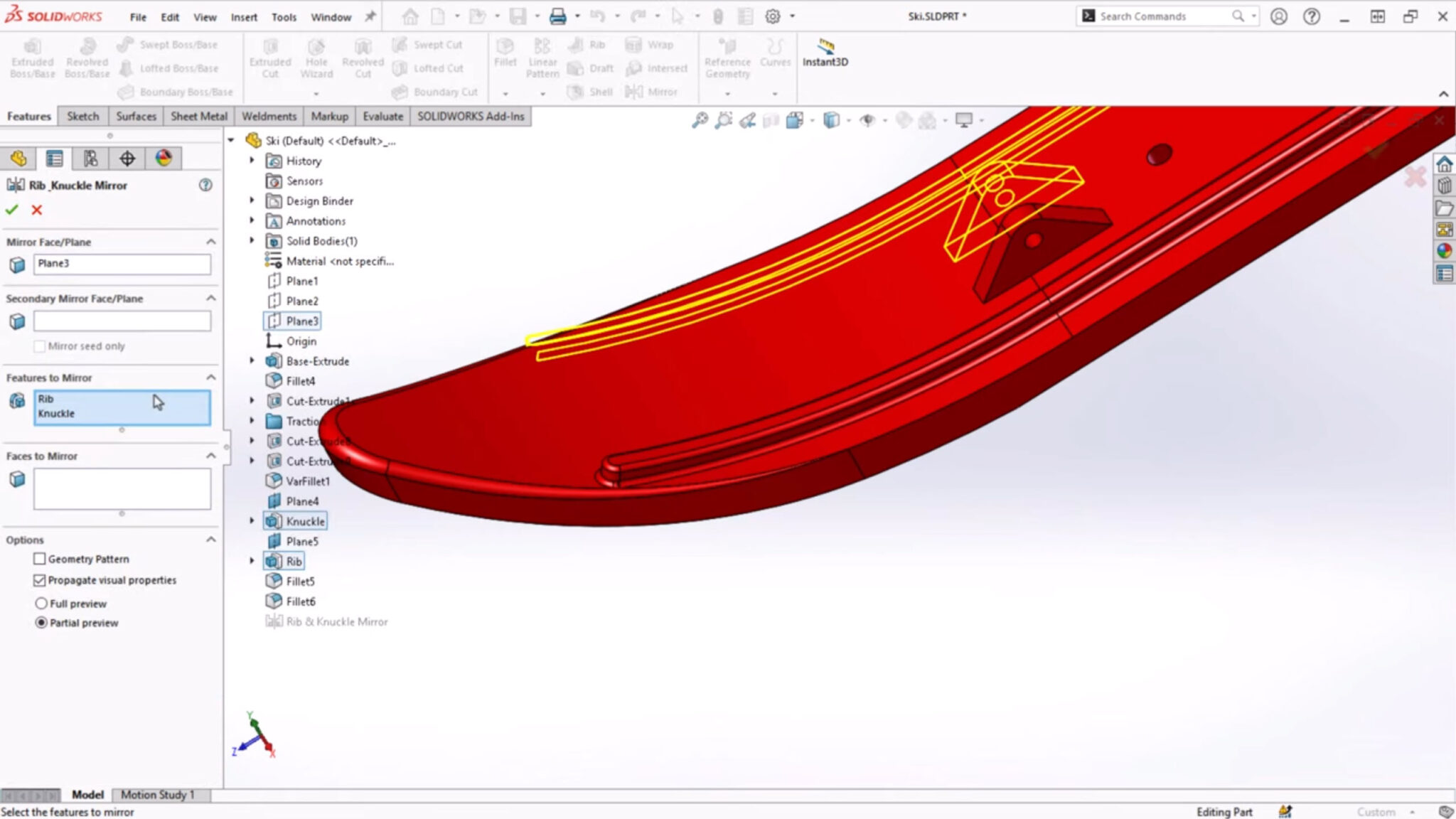Disable Propagate visual properties
Screen dimensions: 1456x819
(41, 580)
